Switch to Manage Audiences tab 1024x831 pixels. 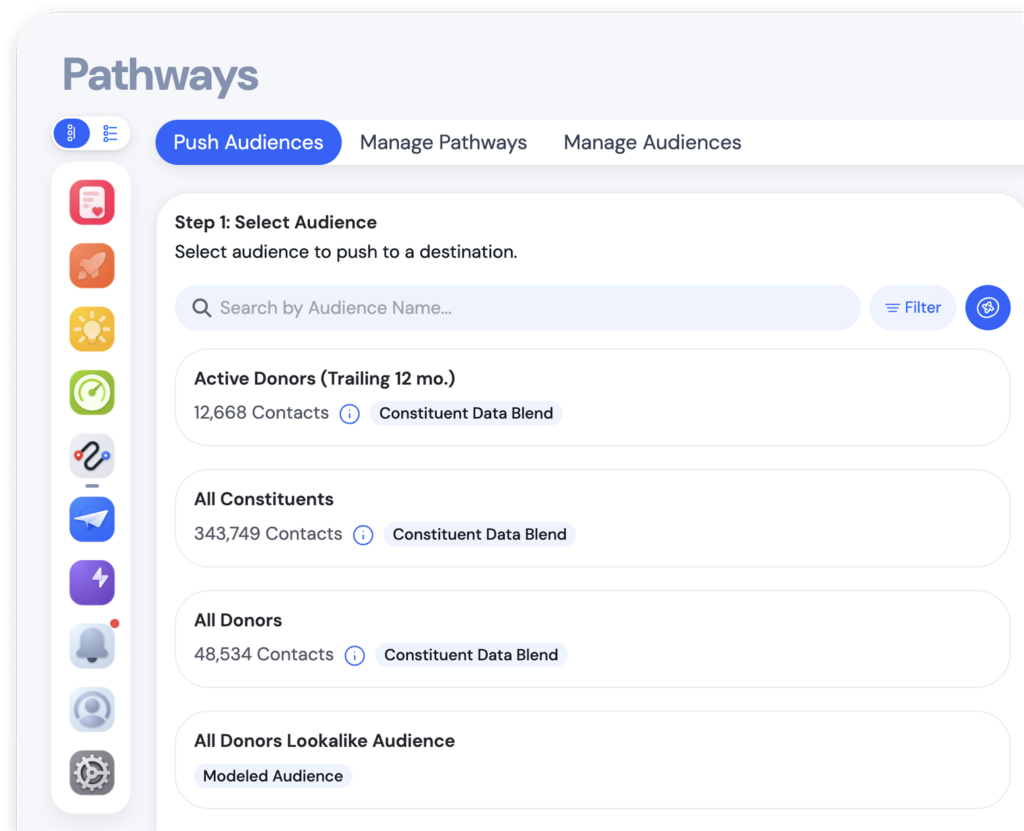point(652,142)
